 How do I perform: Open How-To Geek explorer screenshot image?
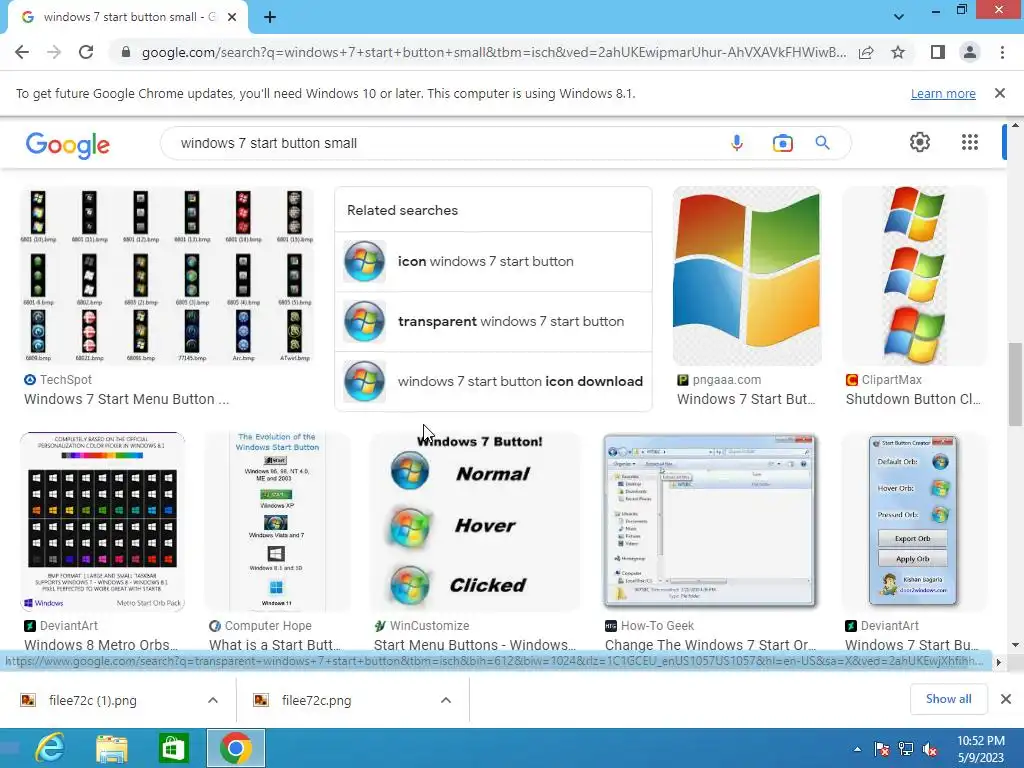(x=711, y=522)
